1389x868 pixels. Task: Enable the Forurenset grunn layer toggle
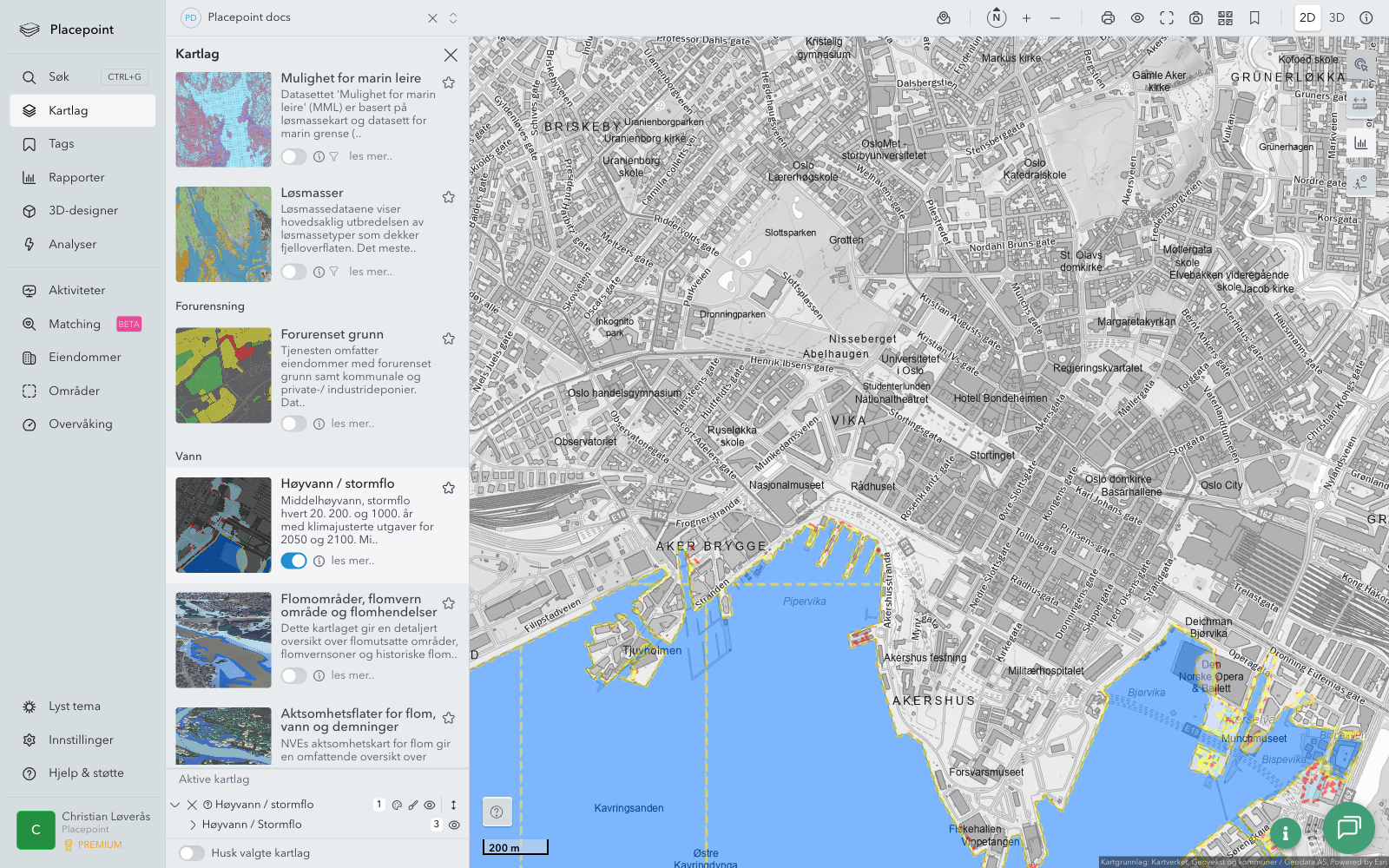tap(293, 424)
